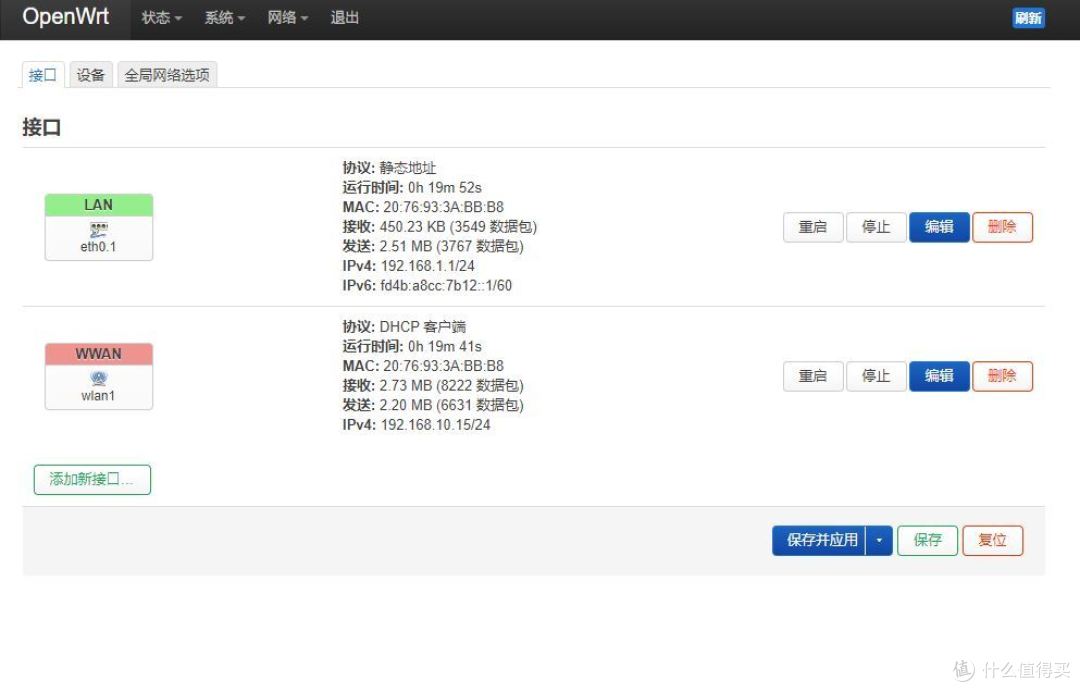Delete the WWAN interface
The height and width of the screenshot is (692, 1080).
click(x=1002, y=376)
